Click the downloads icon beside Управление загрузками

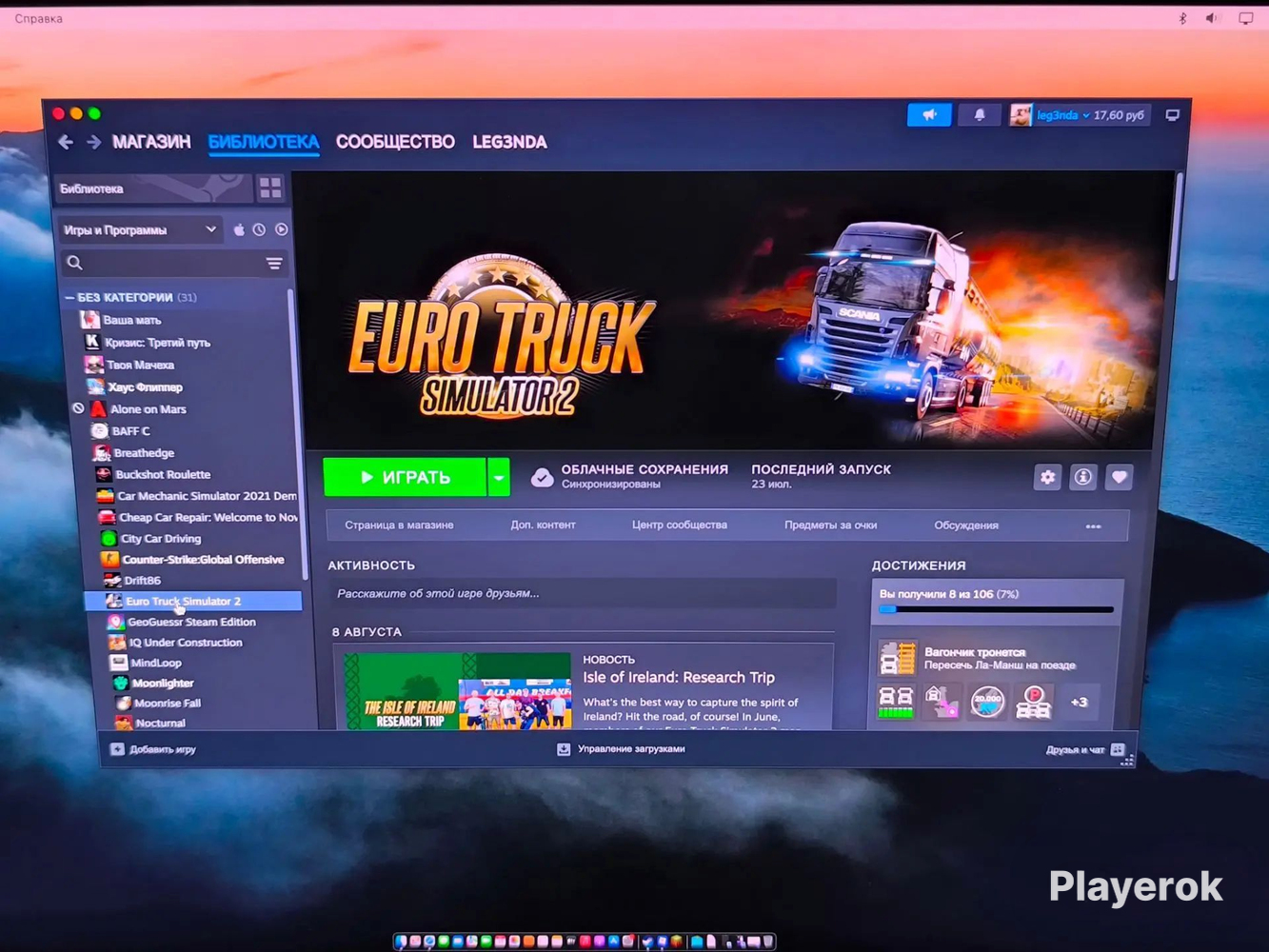click(x=564, y=749)
